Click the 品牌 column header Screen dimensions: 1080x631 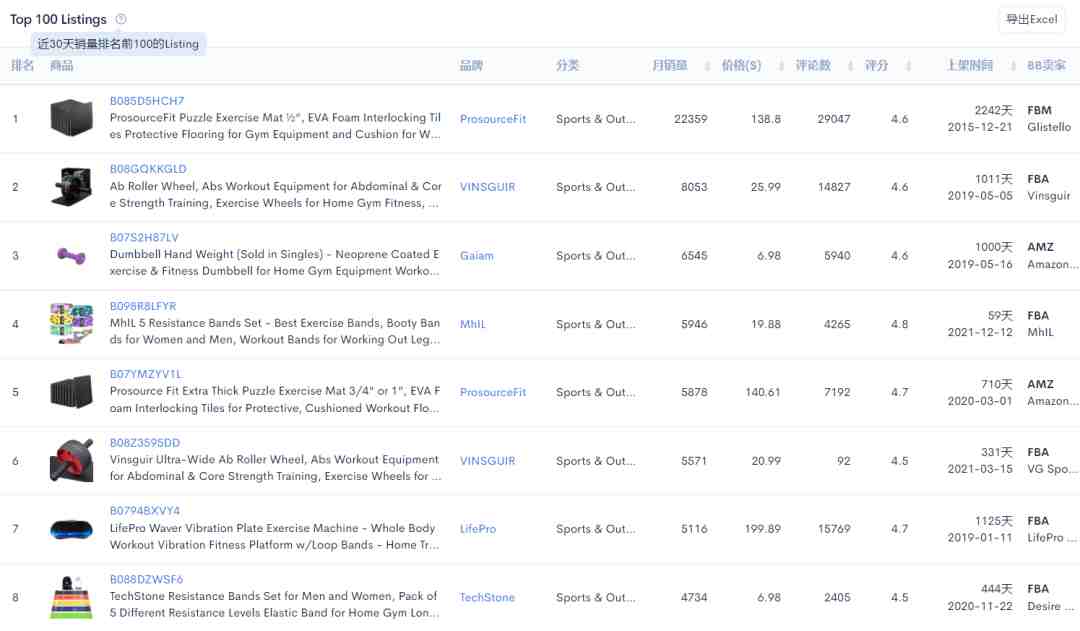tap(471, 65)
